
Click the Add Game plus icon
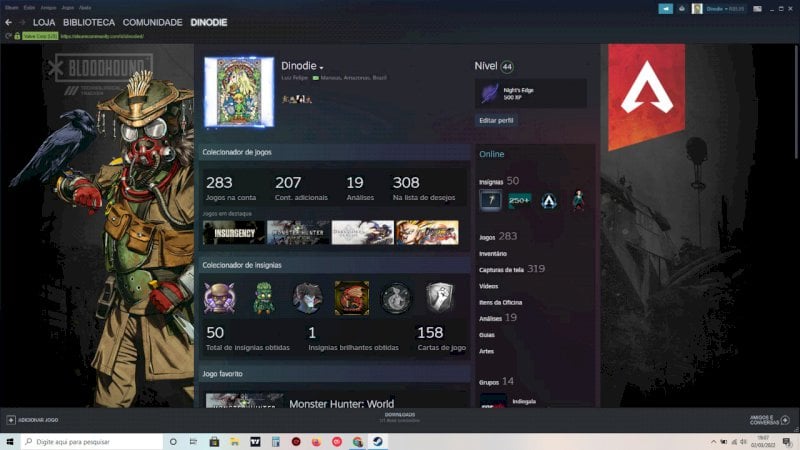point(11,420)
